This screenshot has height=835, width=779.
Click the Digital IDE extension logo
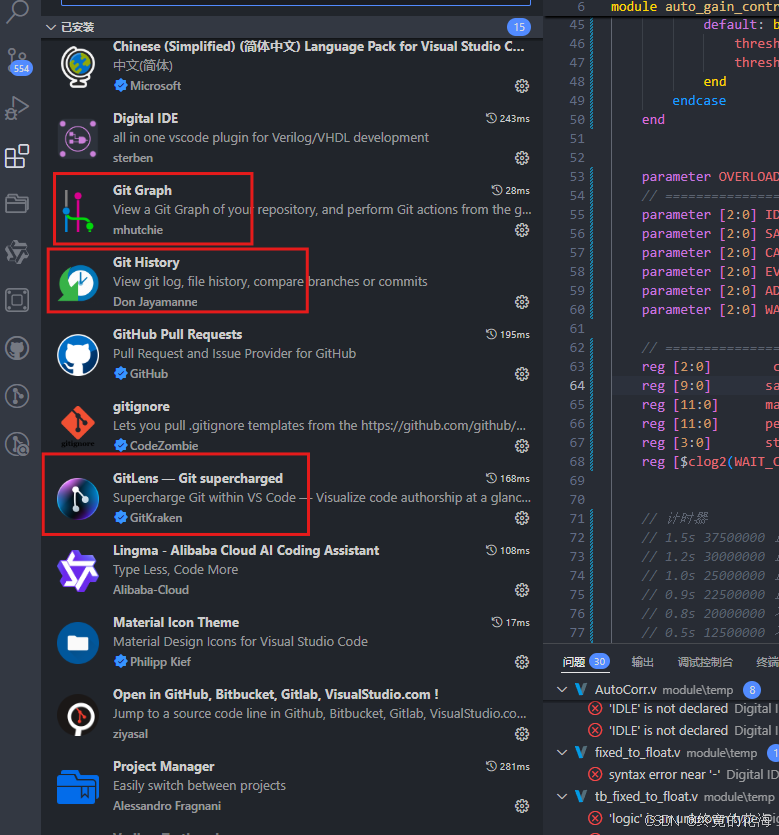78,139
